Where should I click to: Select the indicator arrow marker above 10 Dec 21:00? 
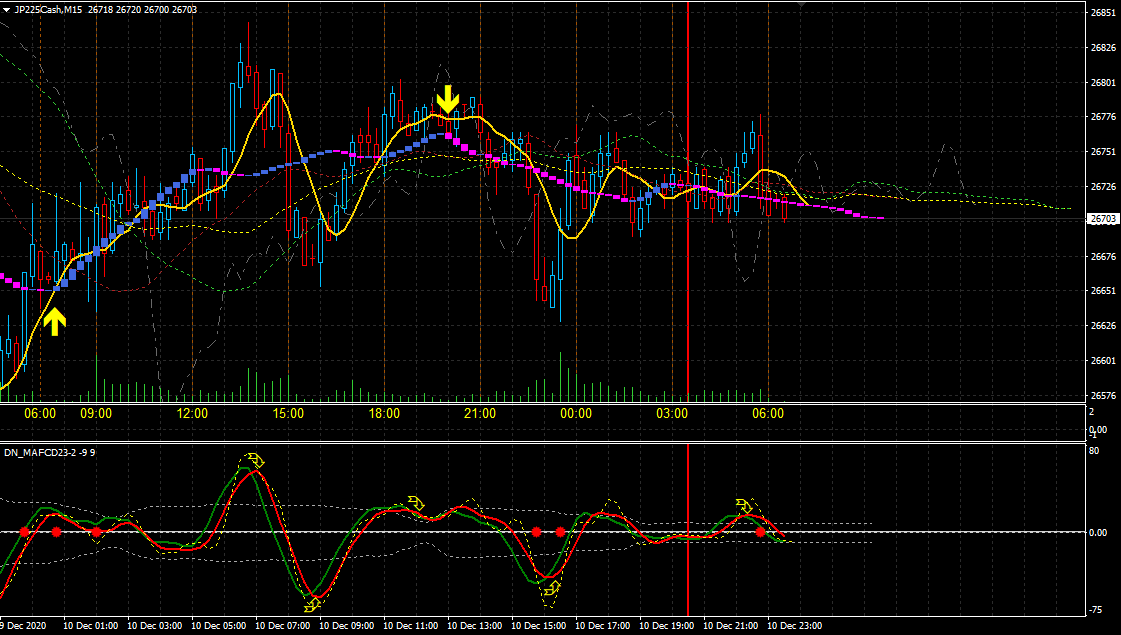(745, 505)
